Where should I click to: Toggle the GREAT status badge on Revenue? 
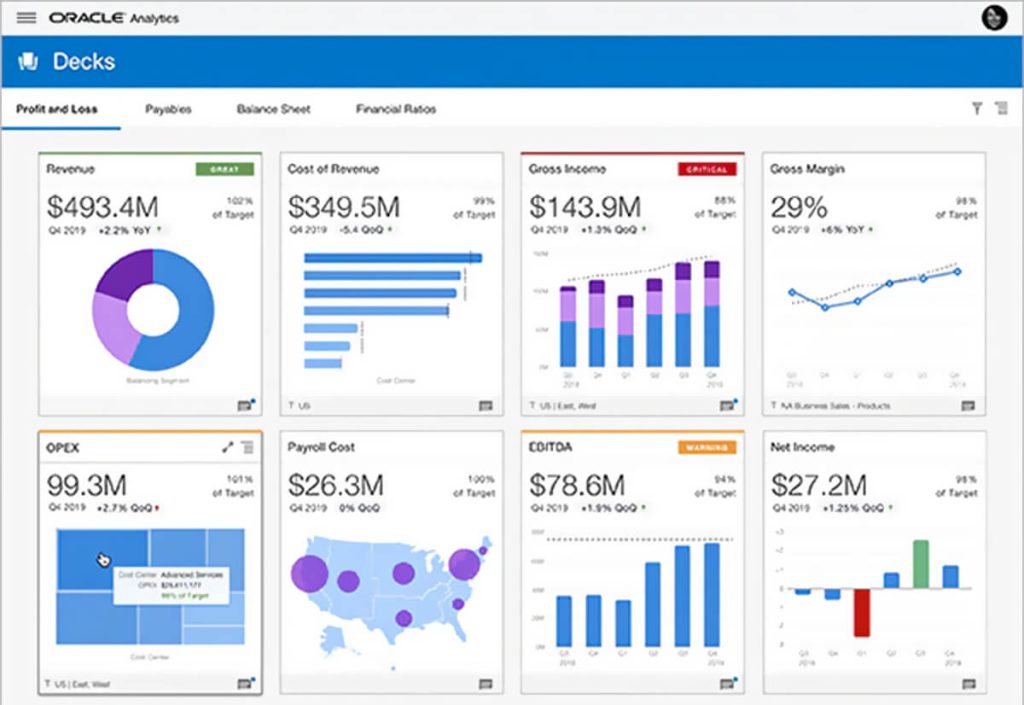click(x=226, y=169)
